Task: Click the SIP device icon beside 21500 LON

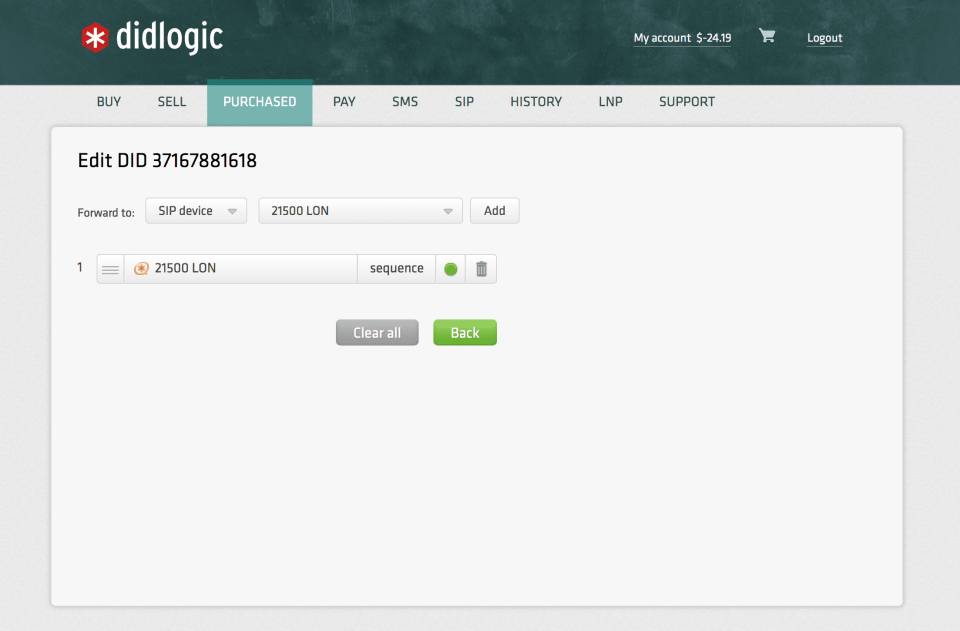Action: (141, 268)
